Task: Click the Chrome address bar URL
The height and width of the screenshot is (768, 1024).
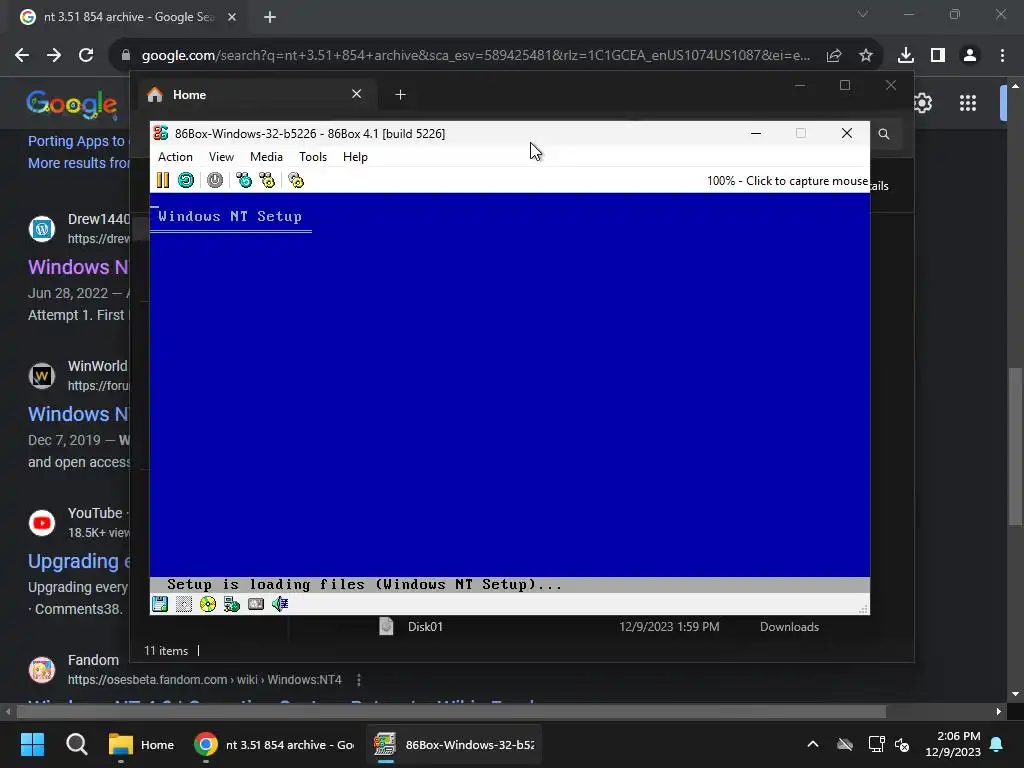Action: pos(475,56)
